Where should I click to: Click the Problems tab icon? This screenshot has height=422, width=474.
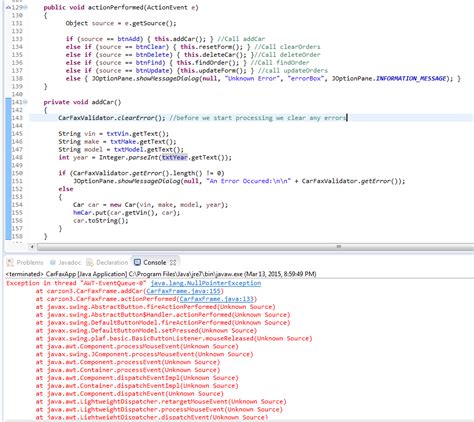point(10,262)
